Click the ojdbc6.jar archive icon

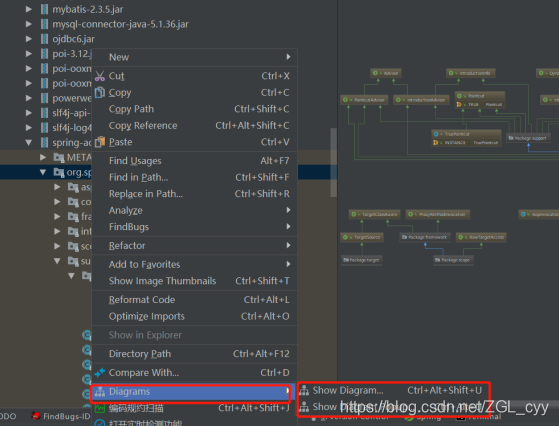tap(45, 39)
